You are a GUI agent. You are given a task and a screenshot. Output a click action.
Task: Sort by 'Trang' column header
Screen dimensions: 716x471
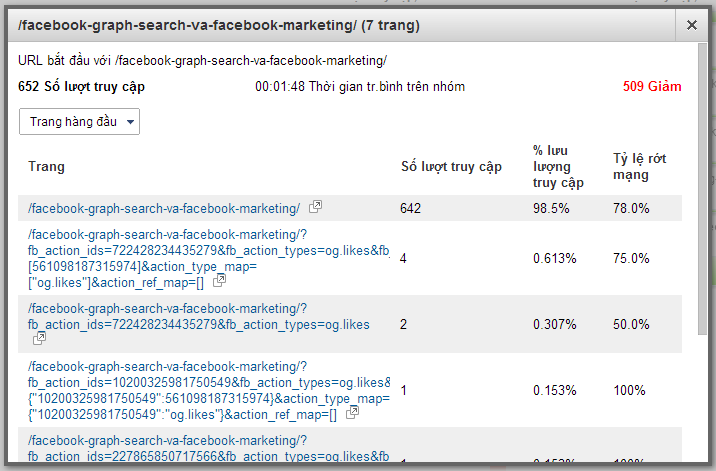click(x=46, y=167)
